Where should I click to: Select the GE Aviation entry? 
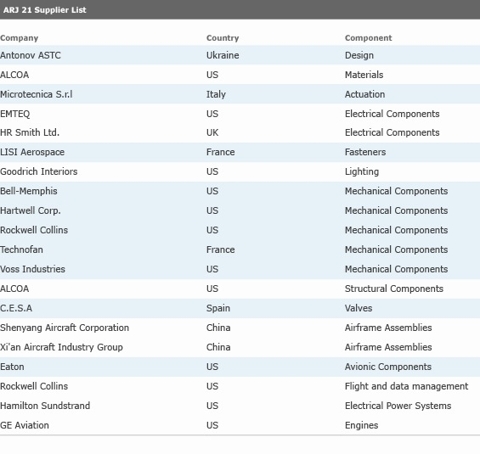25,425
